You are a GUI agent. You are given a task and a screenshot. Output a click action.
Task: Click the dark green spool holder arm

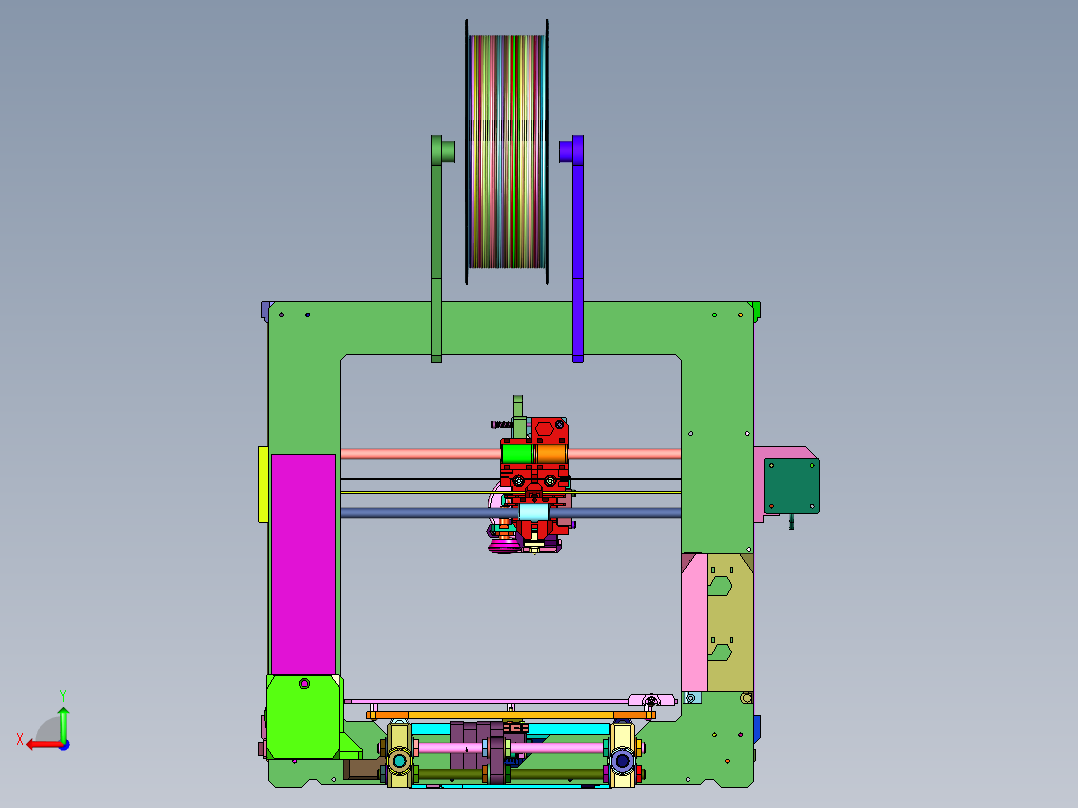pos(437,249)
